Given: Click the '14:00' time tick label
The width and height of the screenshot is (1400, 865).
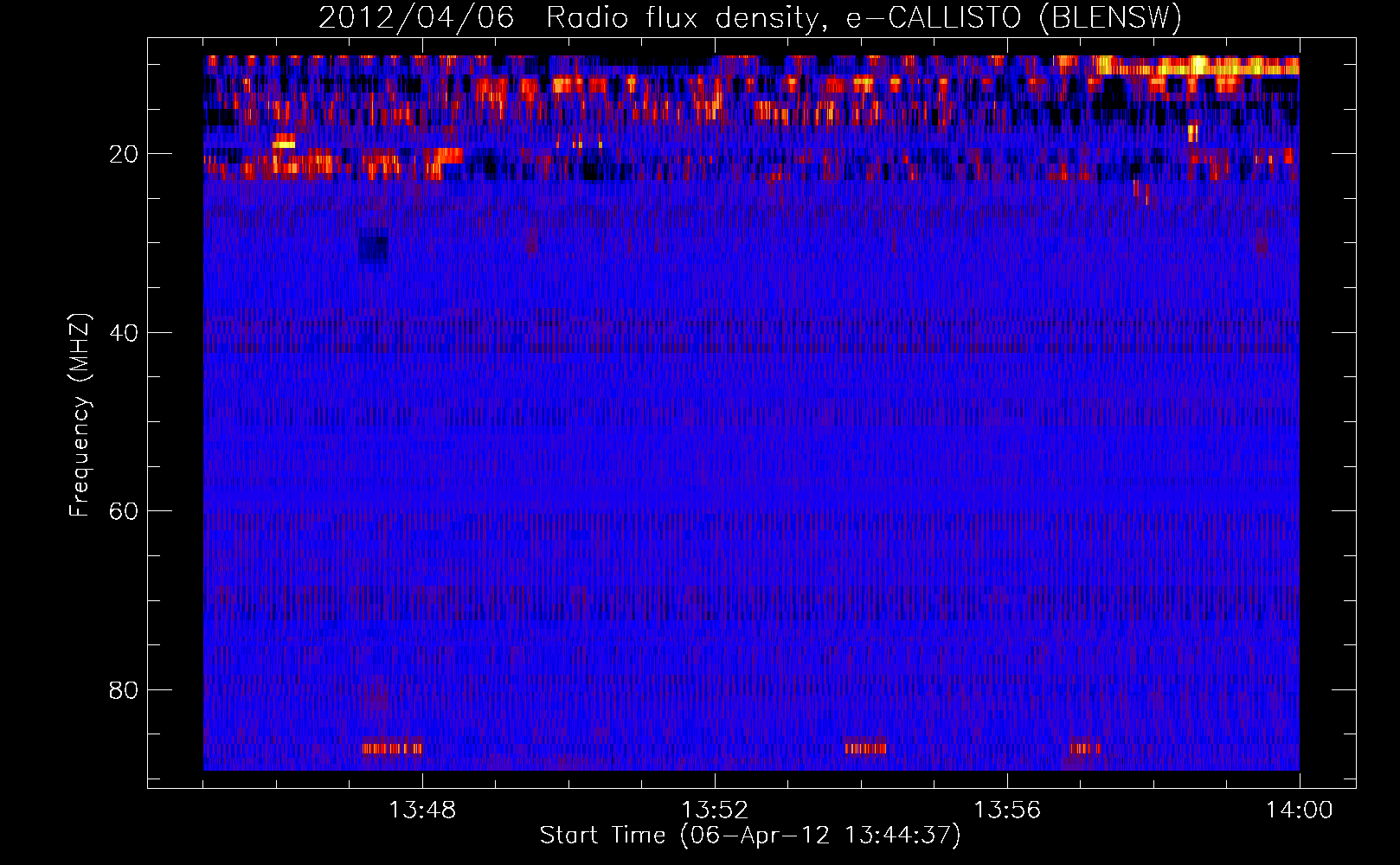Looking at the screenshot, I should pyautogui.click(x=1300, y=811).
